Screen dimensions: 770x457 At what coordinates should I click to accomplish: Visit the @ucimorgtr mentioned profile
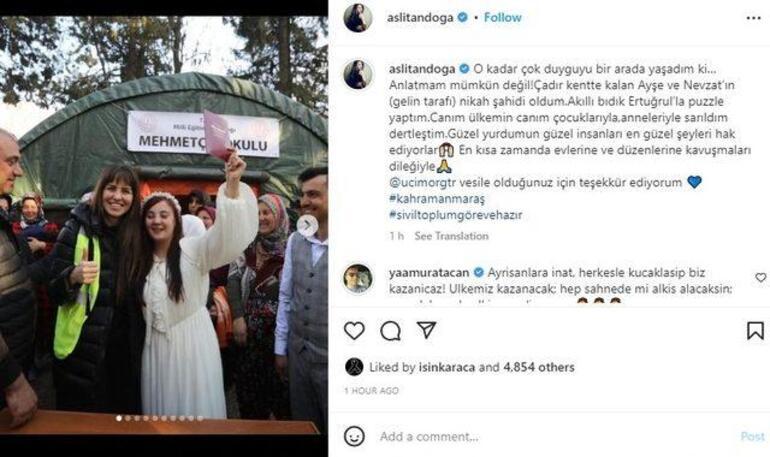coord(422,183)
